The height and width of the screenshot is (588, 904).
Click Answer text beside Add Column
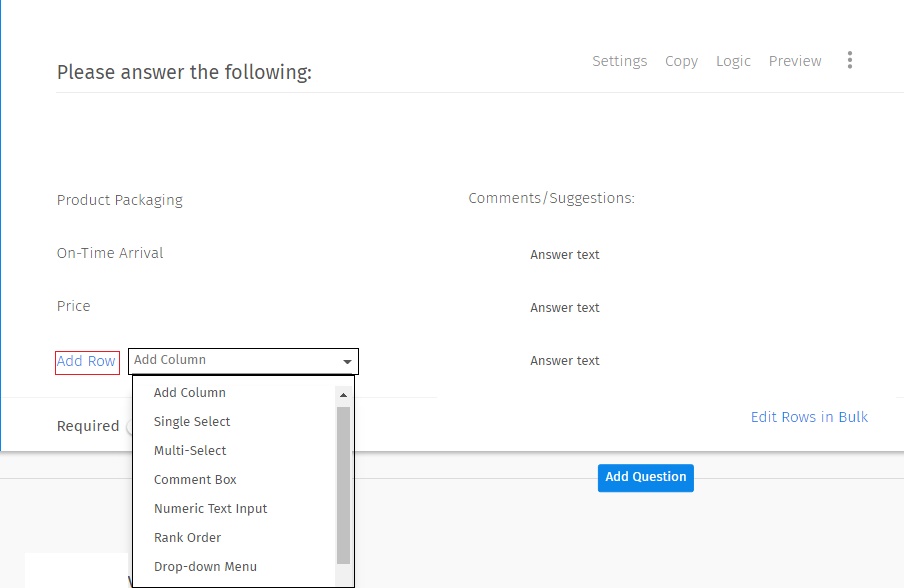point(564,361)
